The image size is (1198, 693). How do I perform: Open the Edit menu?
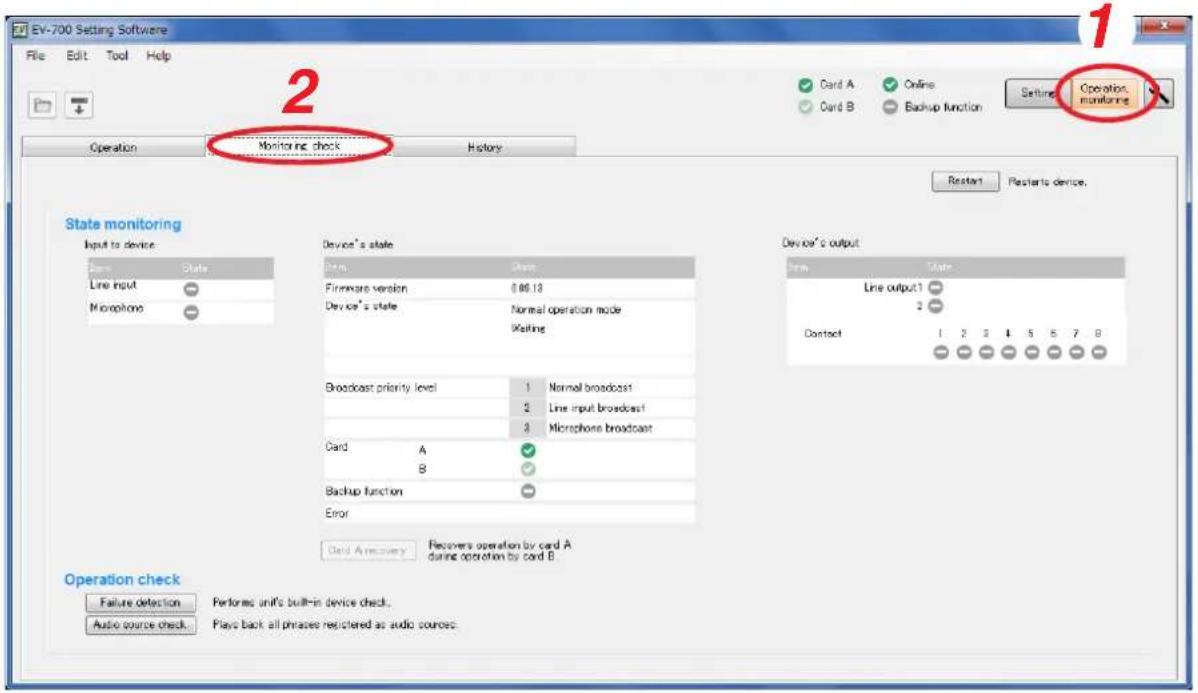(x=76, y=56)
